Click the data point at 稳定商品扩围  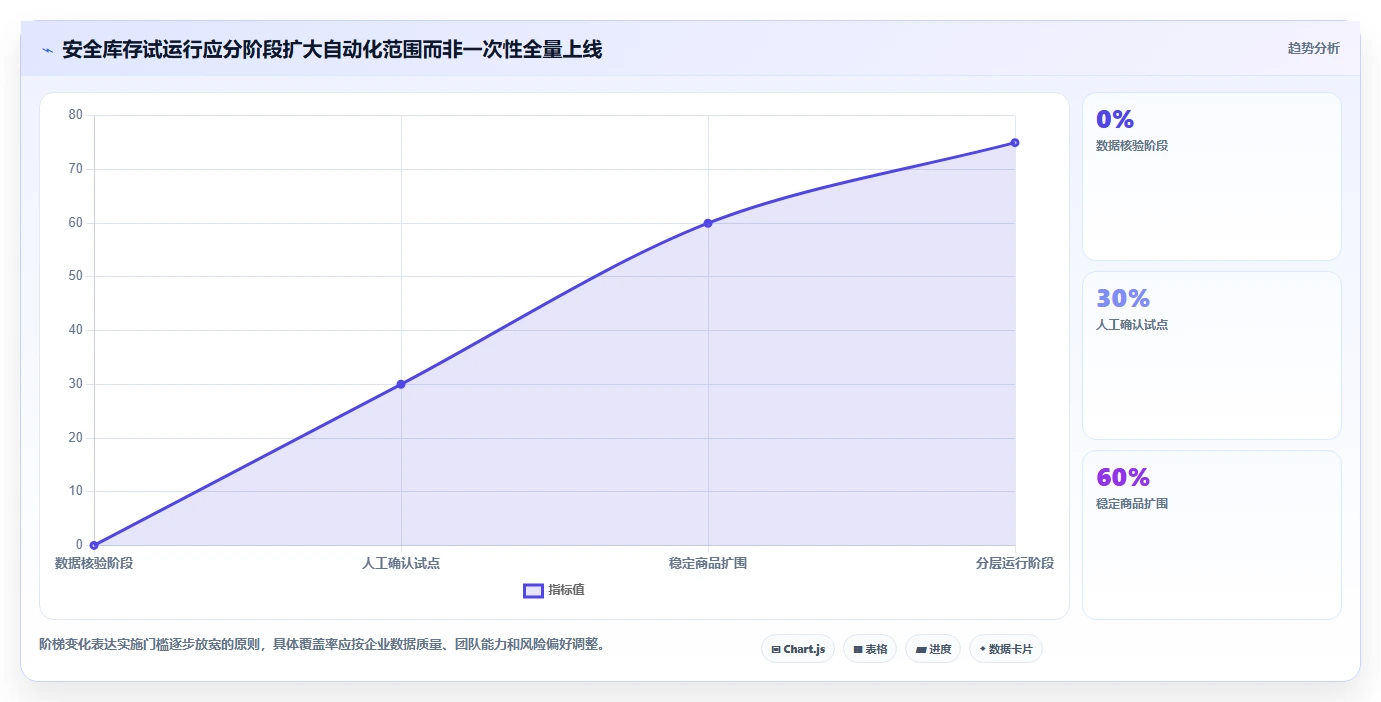coord(708,223)
